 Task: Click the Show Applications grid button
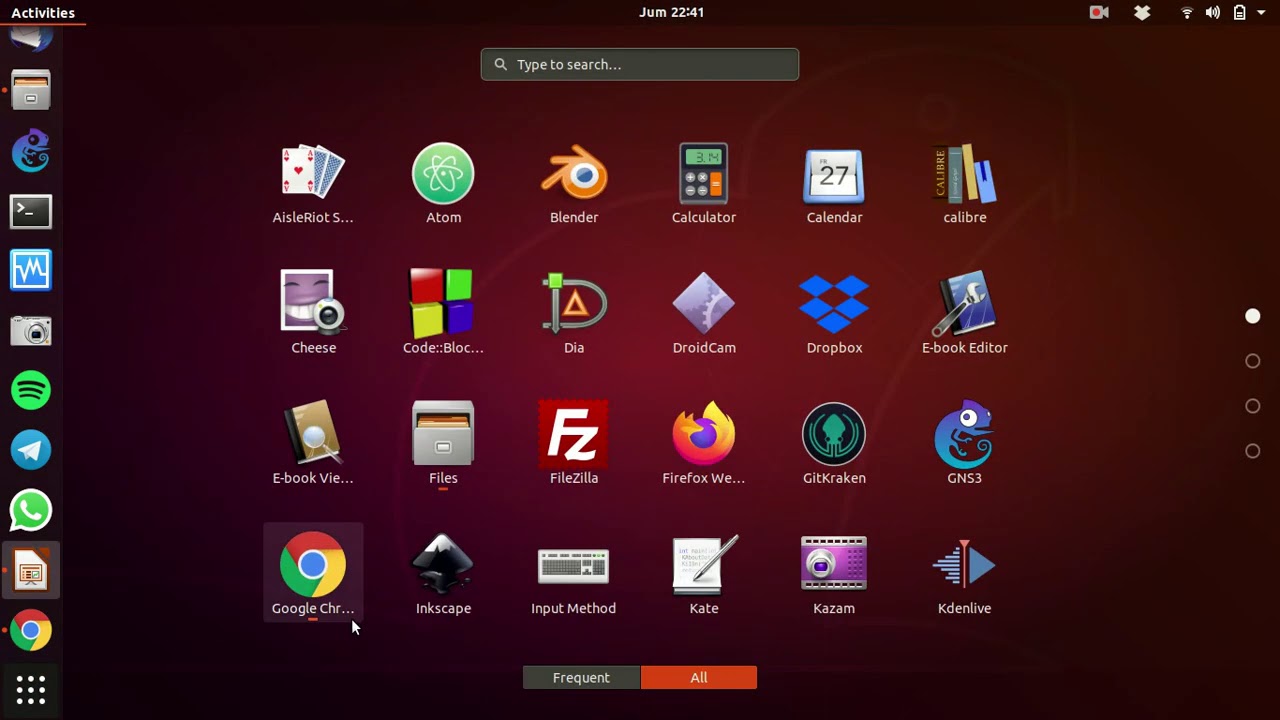tap(31, 690)
